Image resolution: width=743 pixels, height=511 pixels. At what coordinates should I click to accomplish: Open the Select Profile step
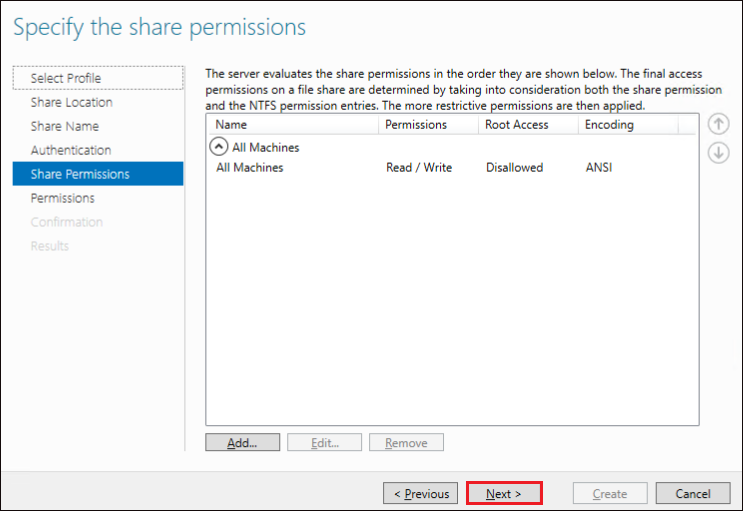point(98,78)
